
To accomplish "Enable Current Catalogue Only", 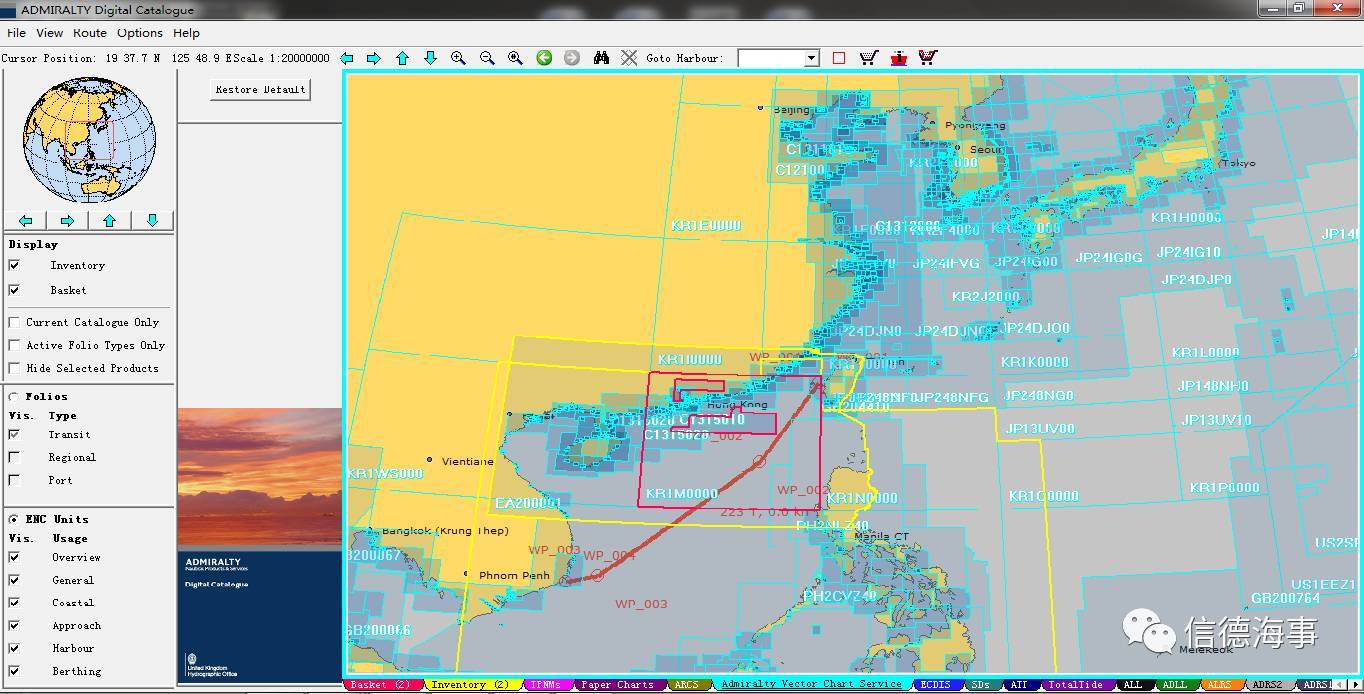I will tap(14, 322).
